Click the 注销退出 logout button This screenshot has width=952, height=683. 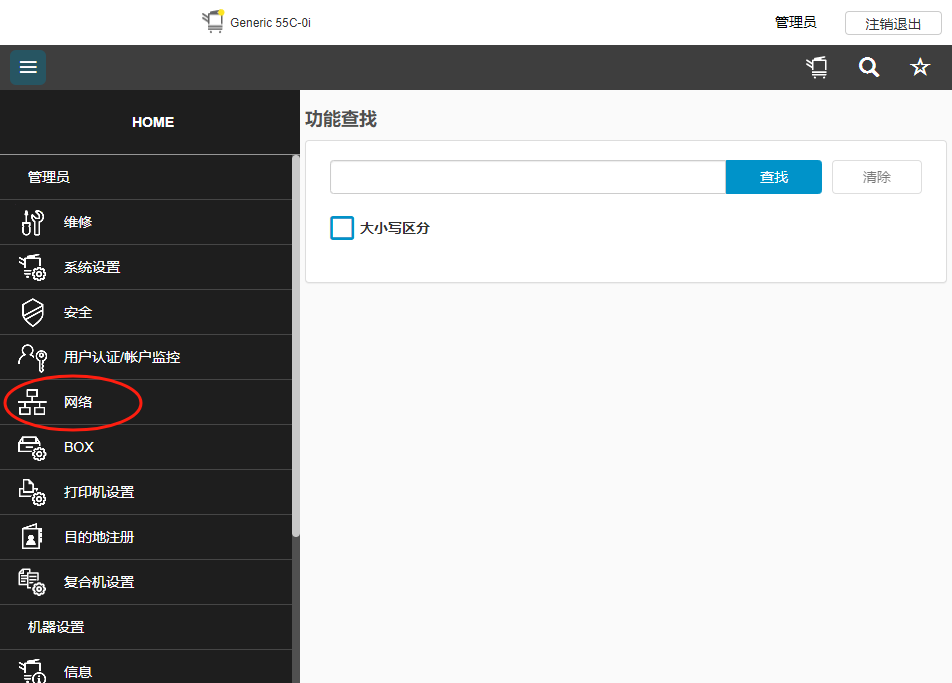[x=893, y=23]
